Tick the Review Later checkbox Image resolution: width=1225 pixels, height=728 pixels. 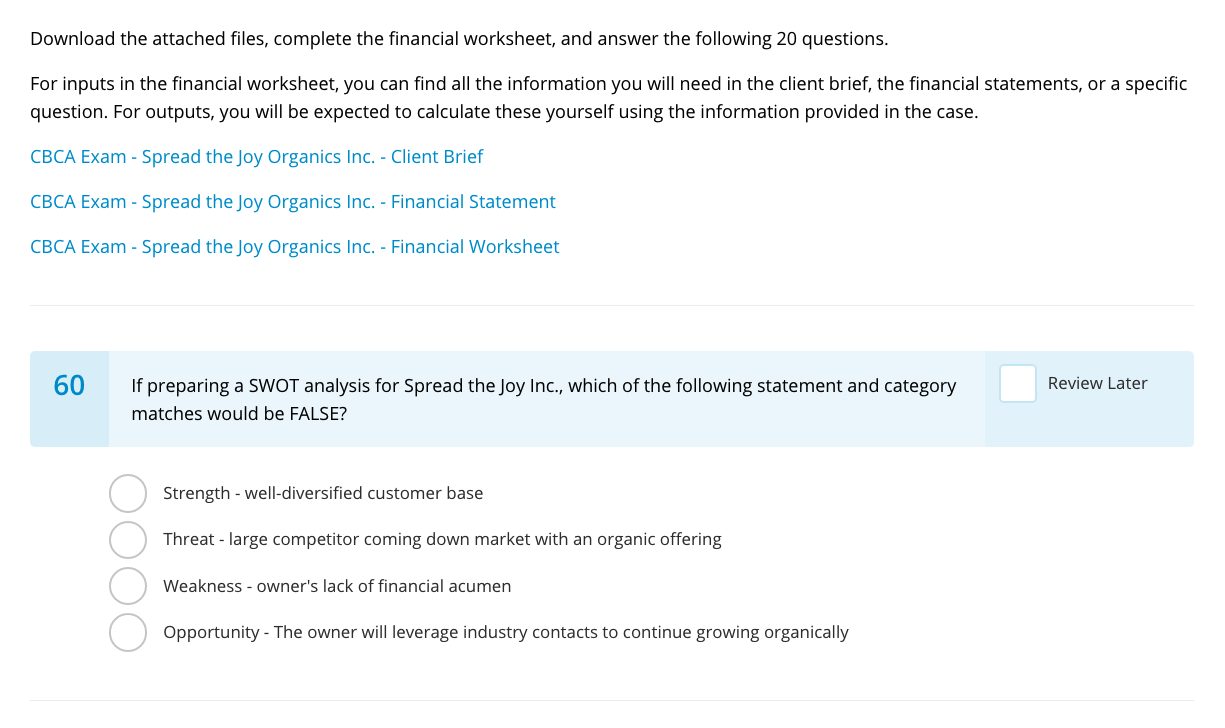1017,384
